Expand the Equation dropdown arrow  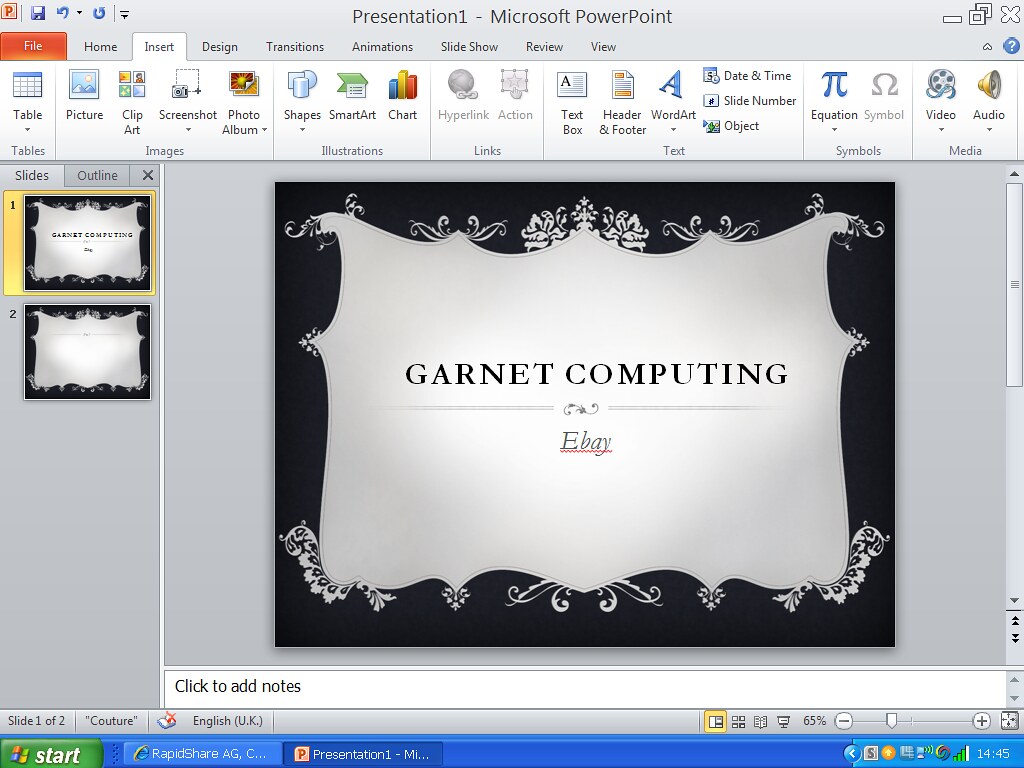834,130
